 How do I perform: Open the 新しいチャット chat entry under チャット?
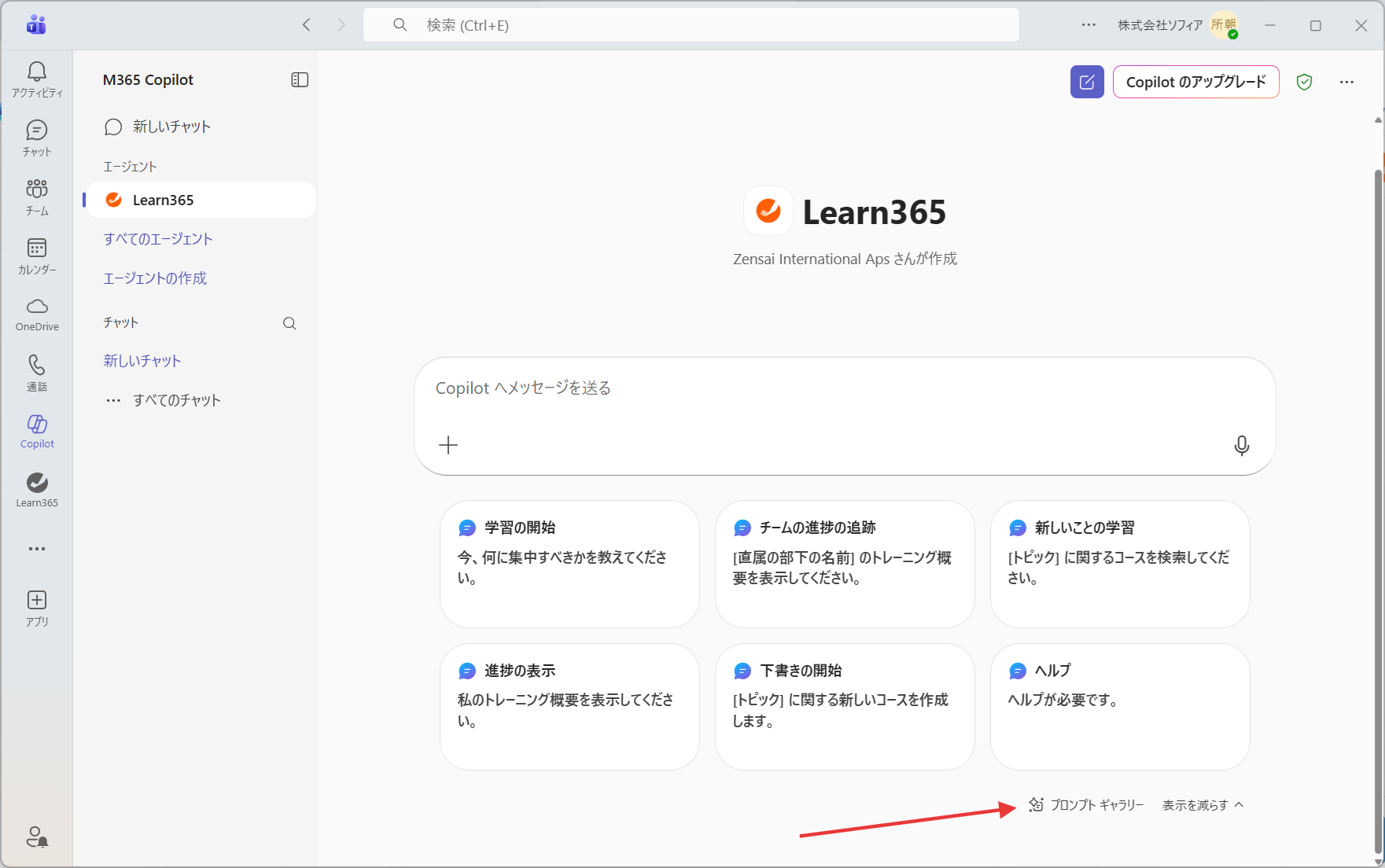[x=142, y=361]
